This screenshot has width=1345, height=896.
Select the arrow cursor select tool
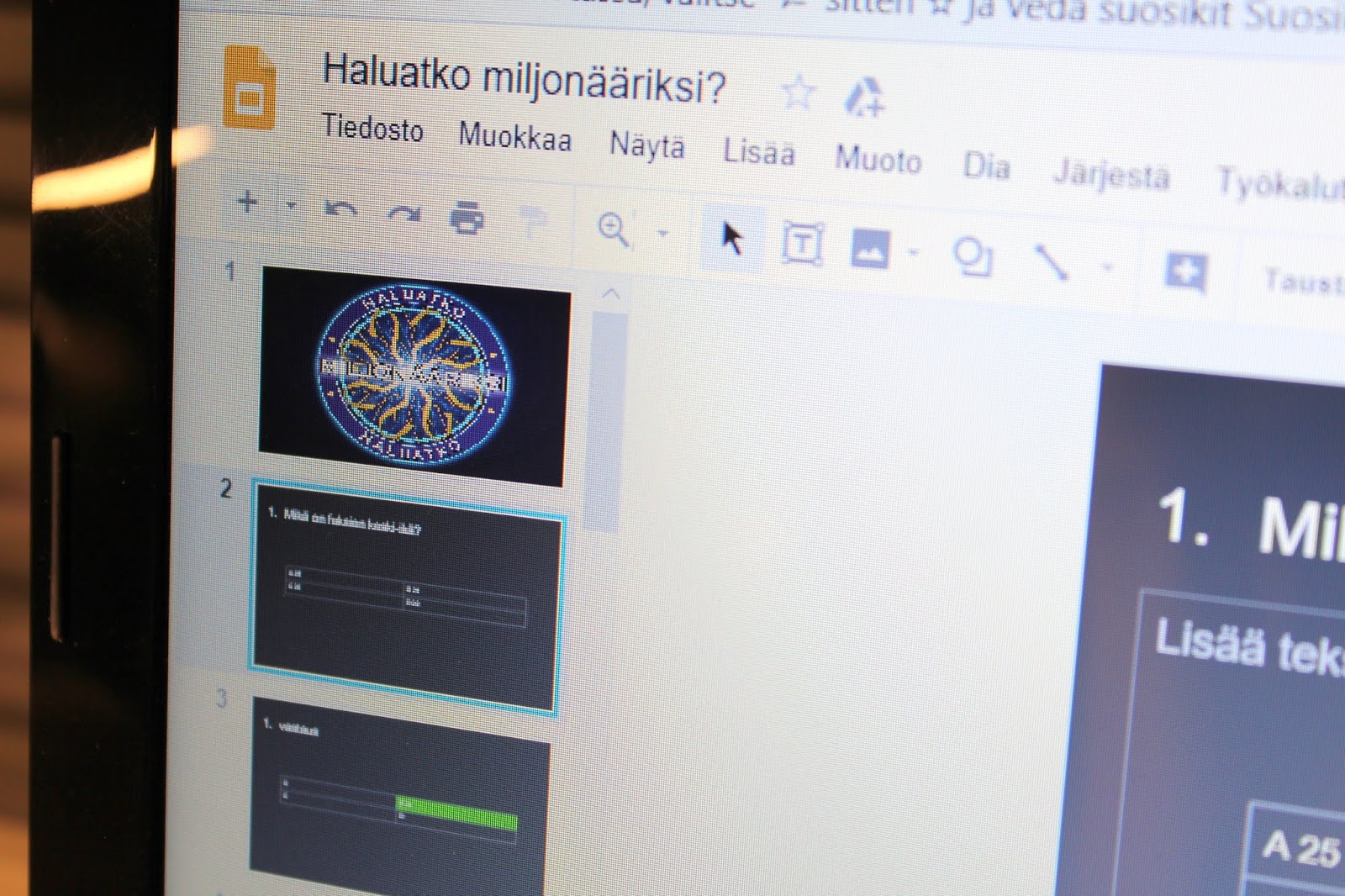[x=732, y=238]
